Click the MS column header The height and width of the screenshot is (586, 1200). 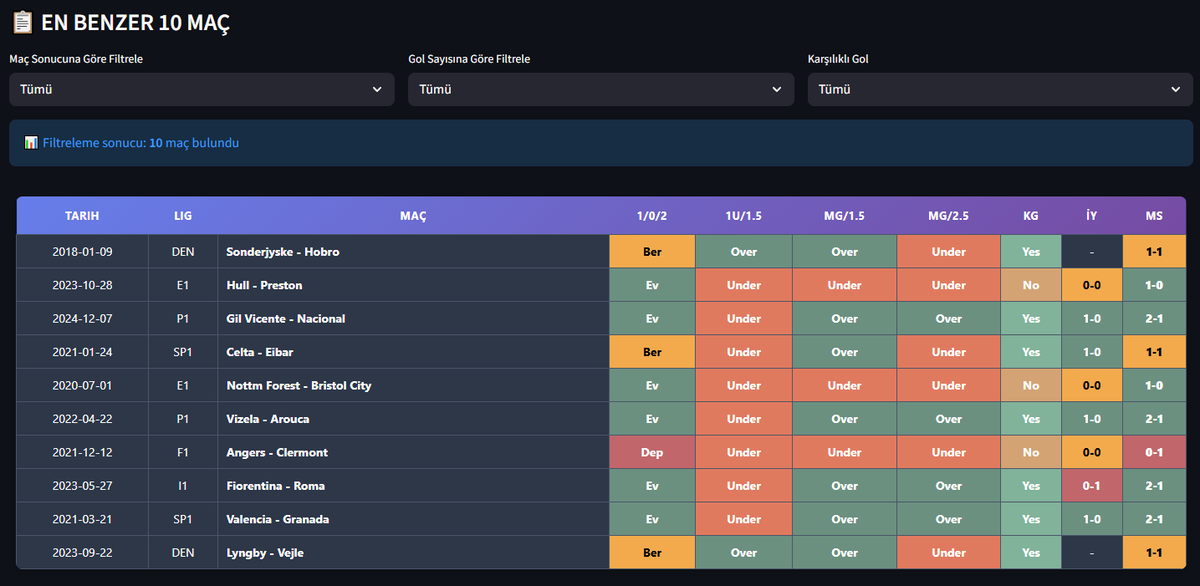point(1154,215)
